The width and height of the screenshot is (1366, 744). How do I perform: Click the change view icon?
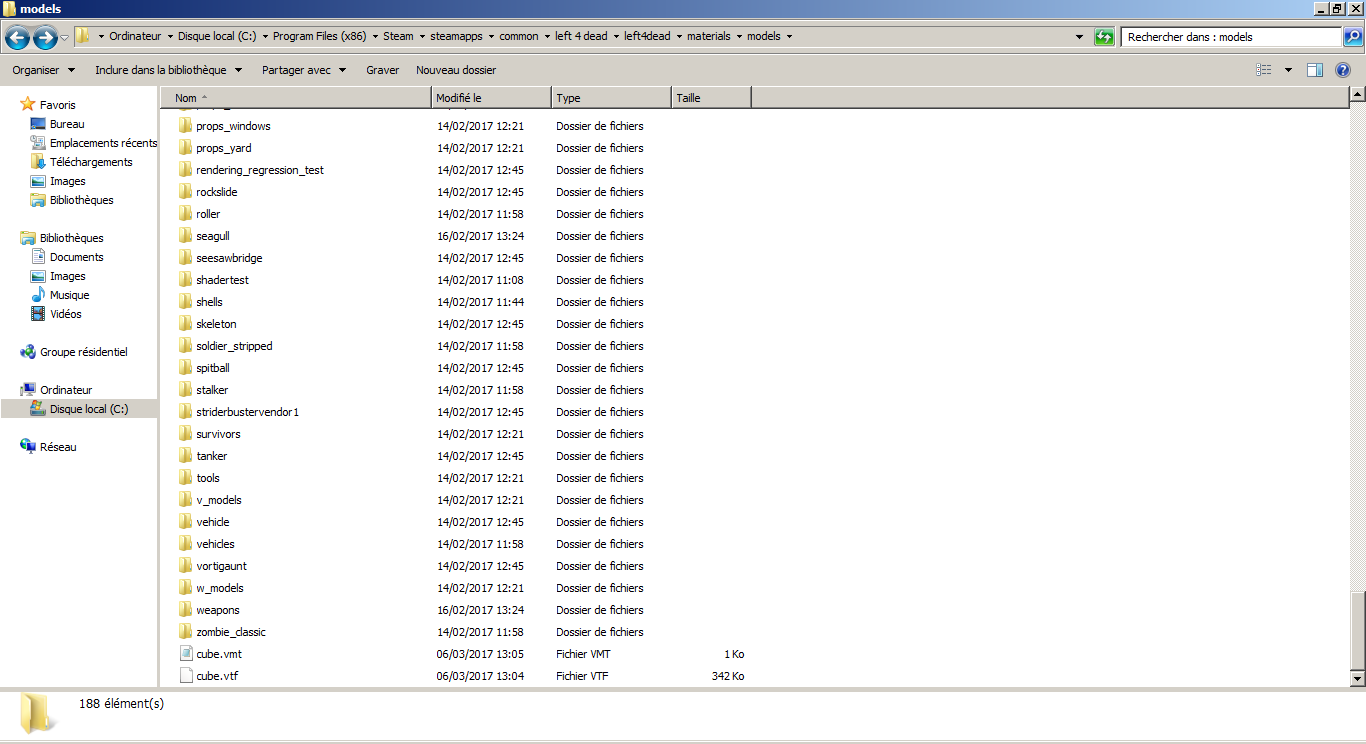(x=1264, y=70)
